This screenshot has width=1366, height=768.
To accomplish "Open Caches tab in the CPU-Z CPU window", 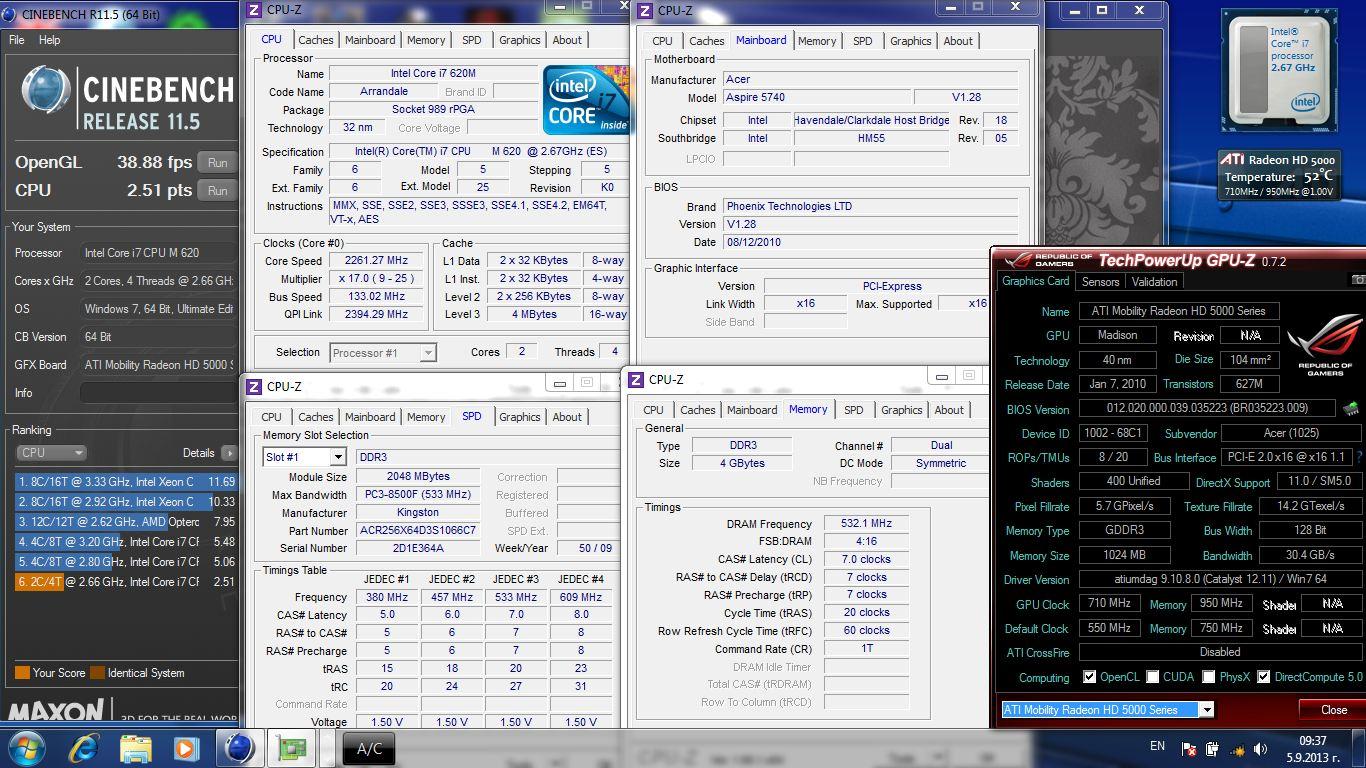I will coord(316,40).
